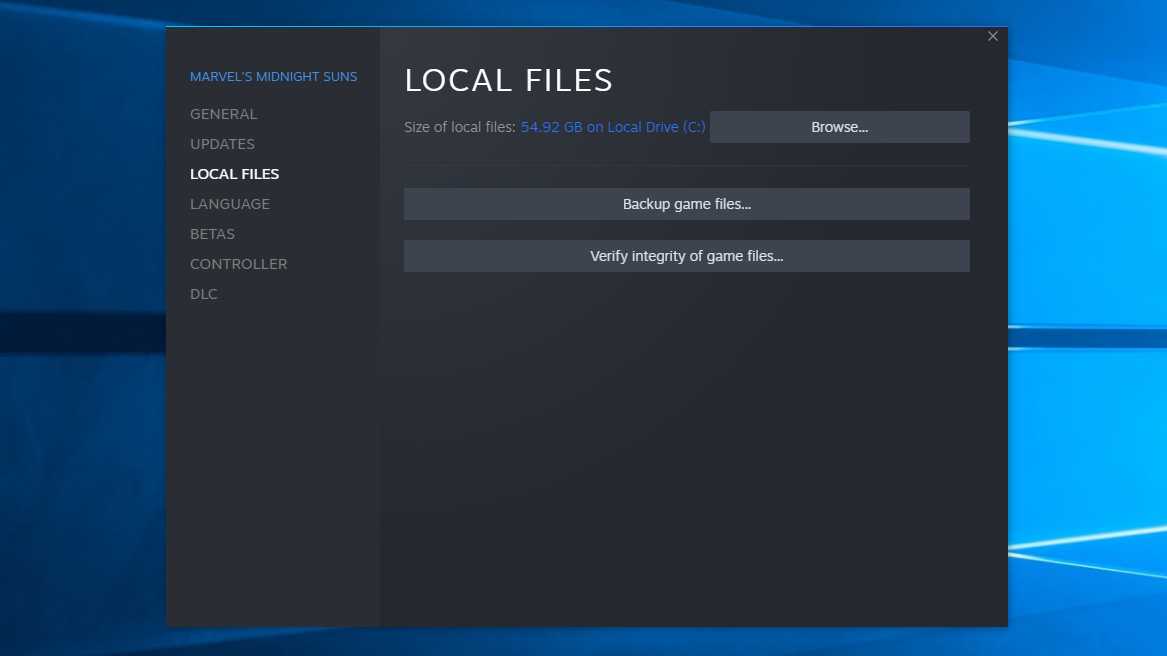
Task: Open the game folder with Browse
Action: [x=839, y=126]
